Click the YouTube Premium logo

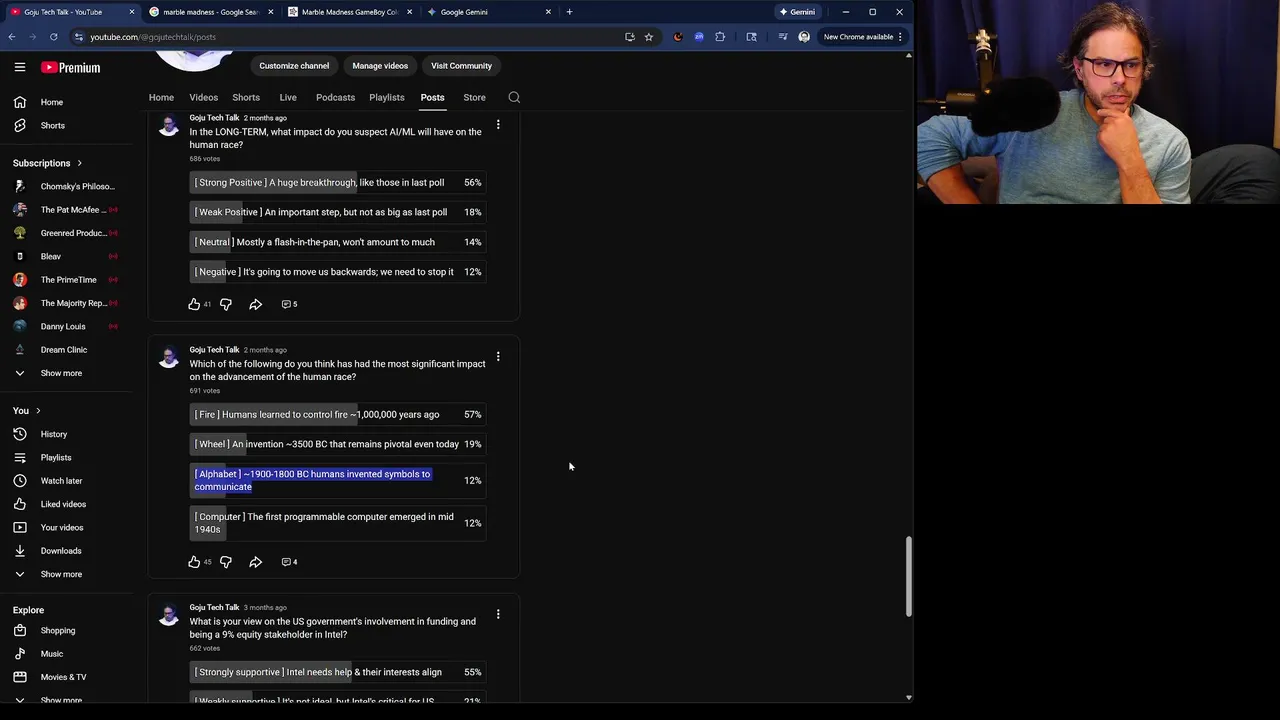[71, 67]
